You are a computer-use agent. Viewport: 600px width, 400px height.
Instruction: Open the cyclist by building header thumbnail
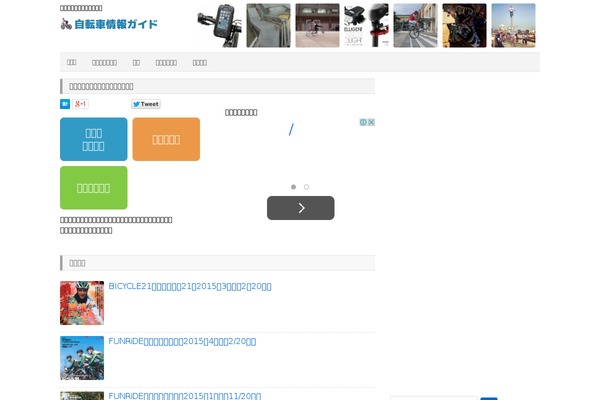317,26
